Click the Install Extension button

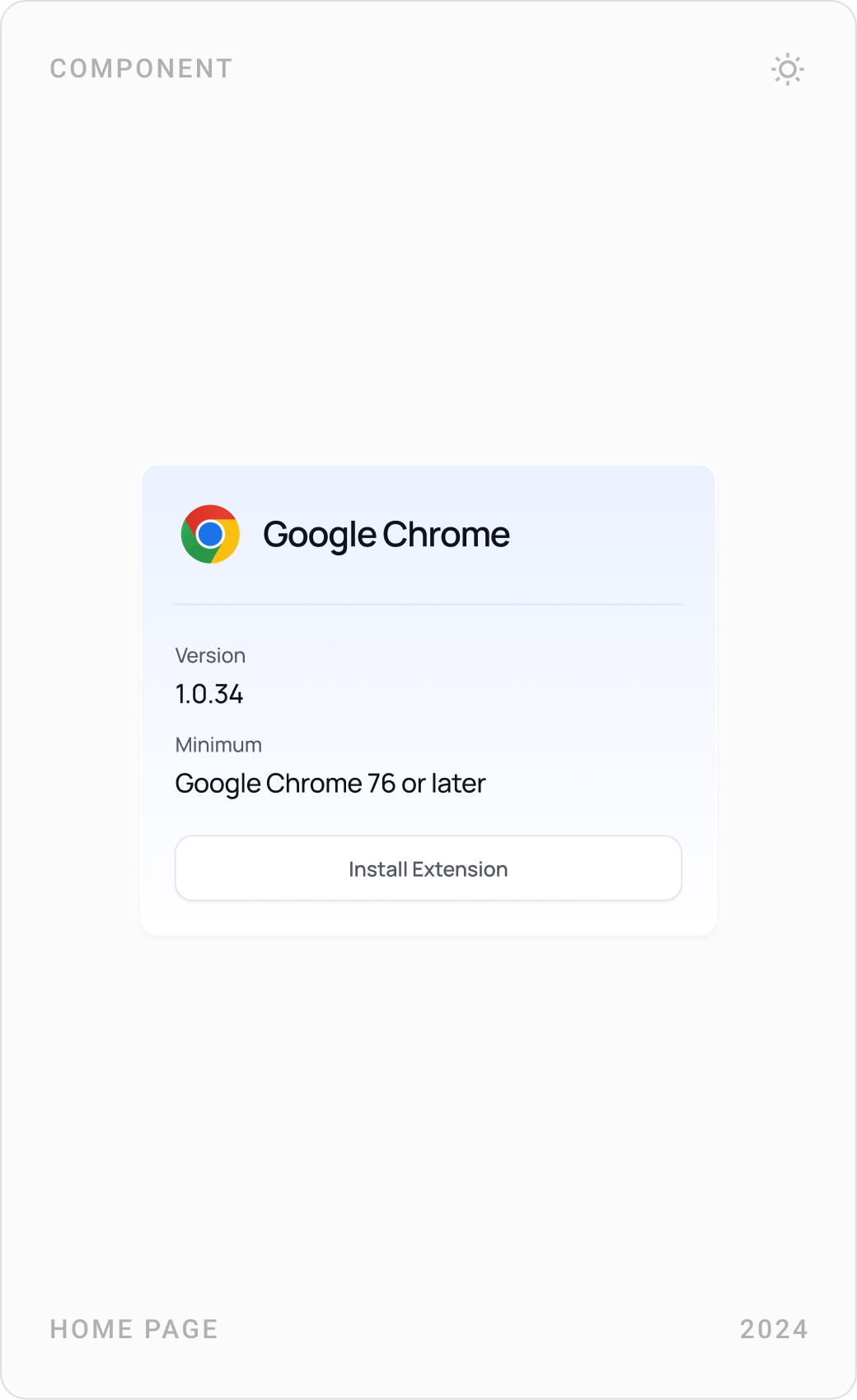428,869
